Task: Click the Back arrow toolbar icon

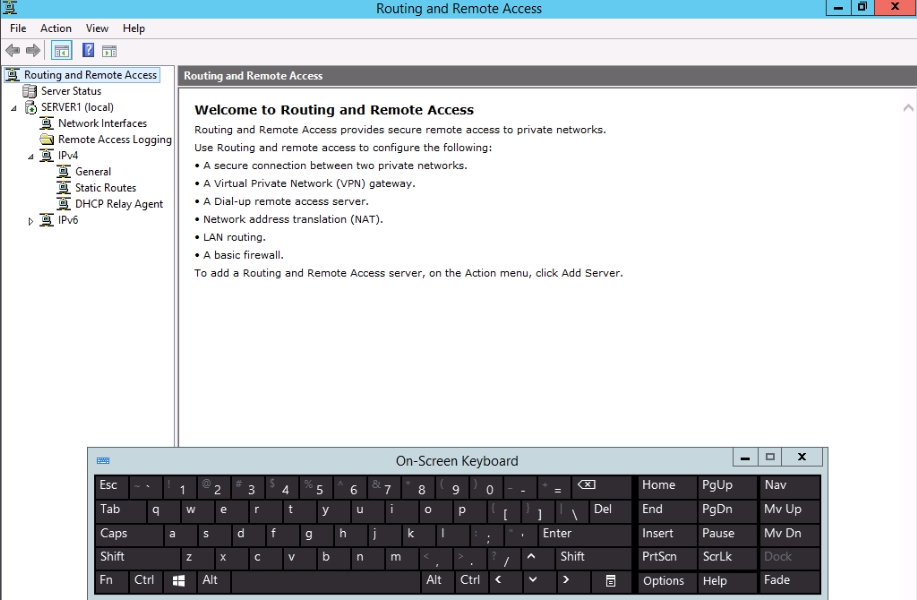Action: click(13, 50)
